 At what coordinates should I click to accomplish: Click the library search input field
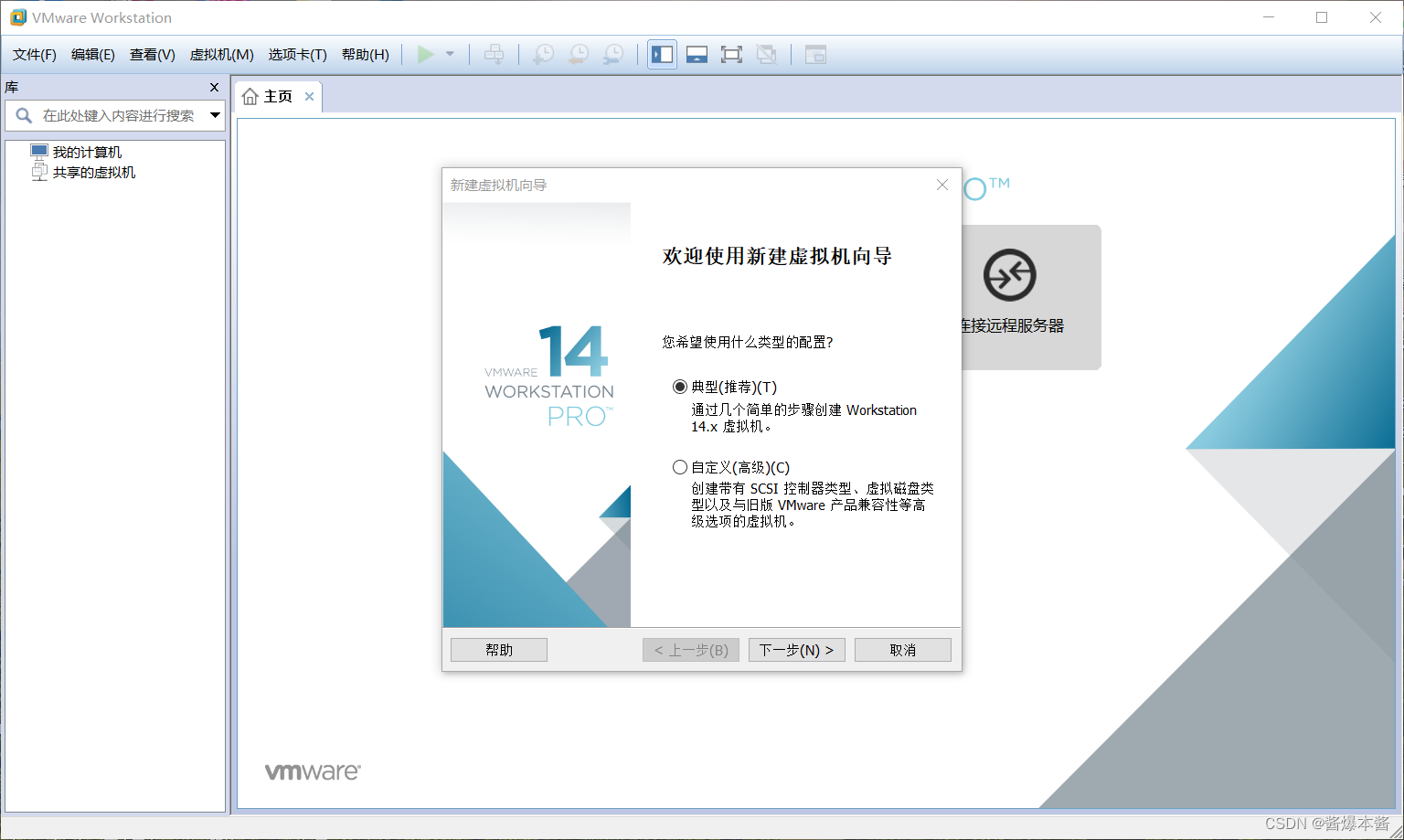click(119, 116)
